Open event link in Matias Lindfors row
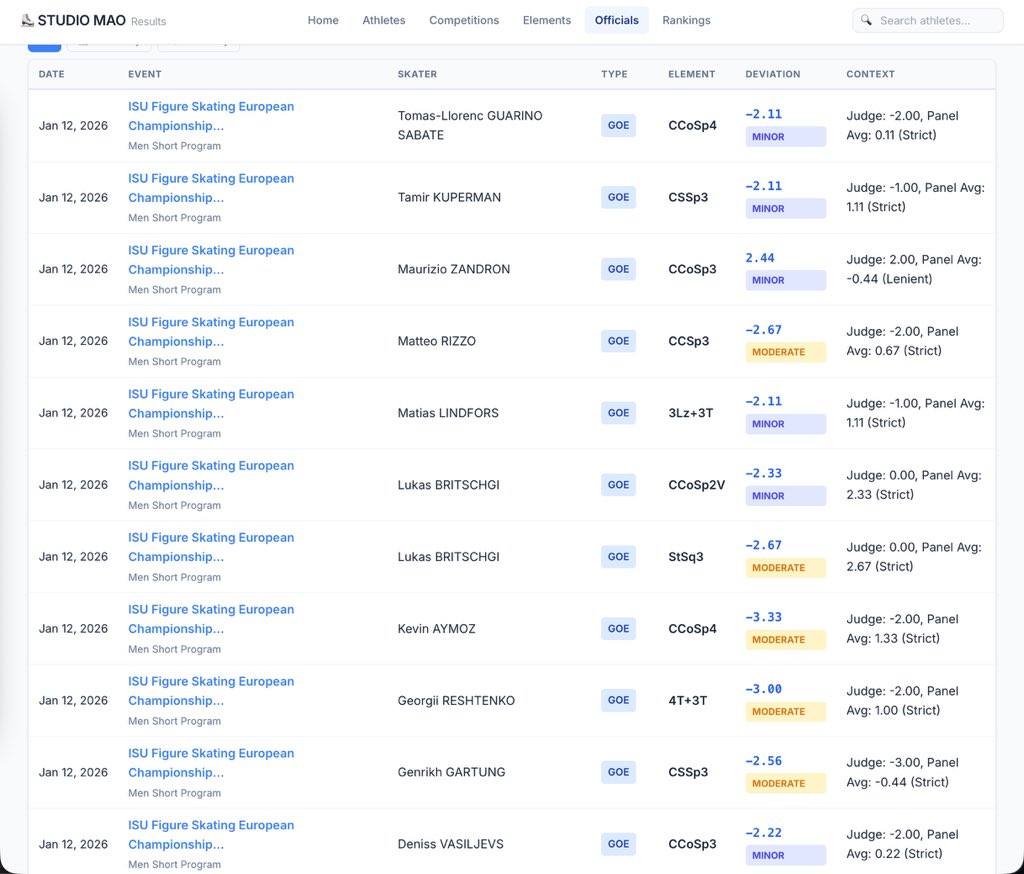The image size is (1024, 874). (x=211, y=404)
